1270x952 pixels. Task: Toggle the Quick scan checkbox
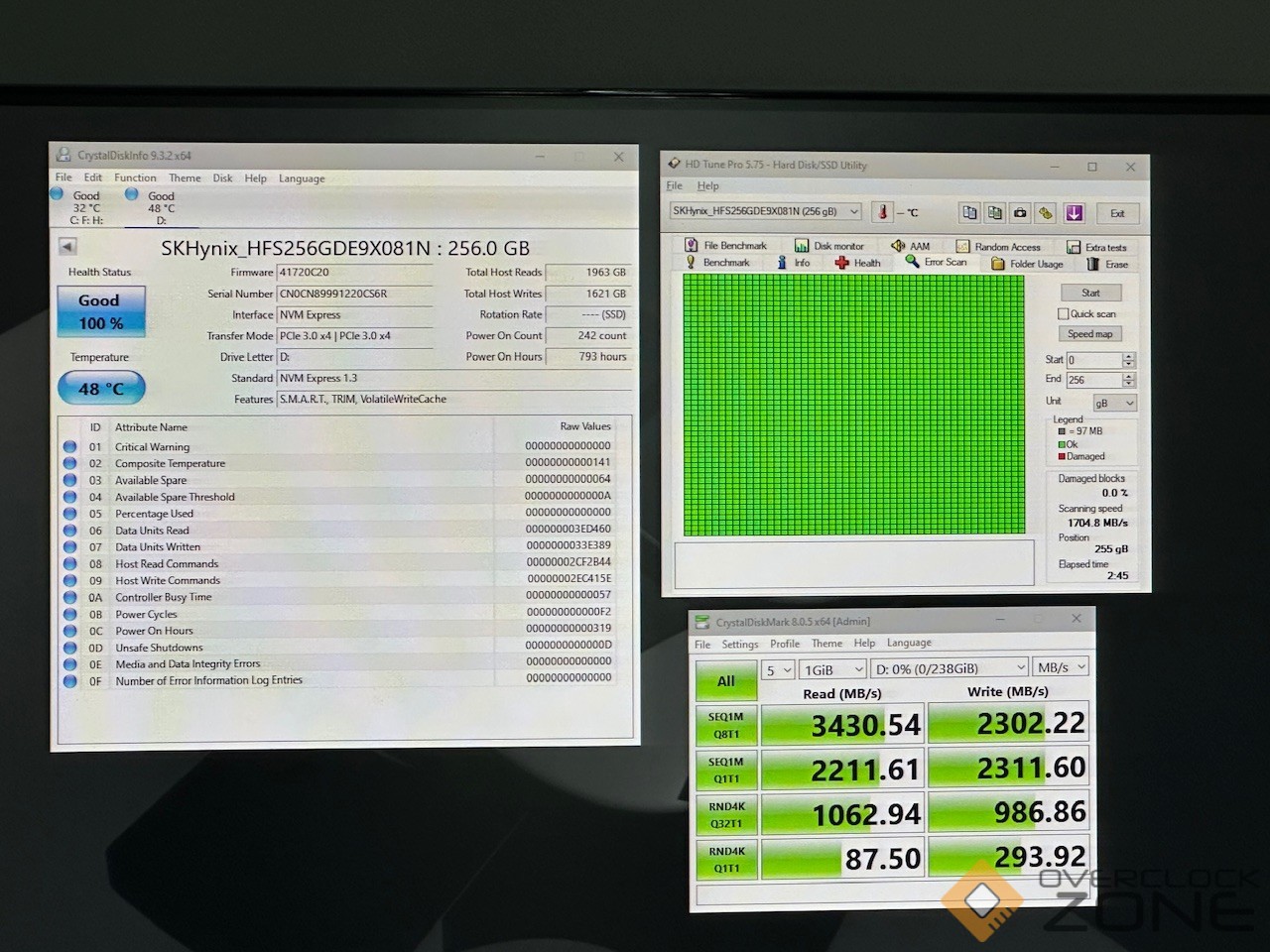(x=1063, y=313)
